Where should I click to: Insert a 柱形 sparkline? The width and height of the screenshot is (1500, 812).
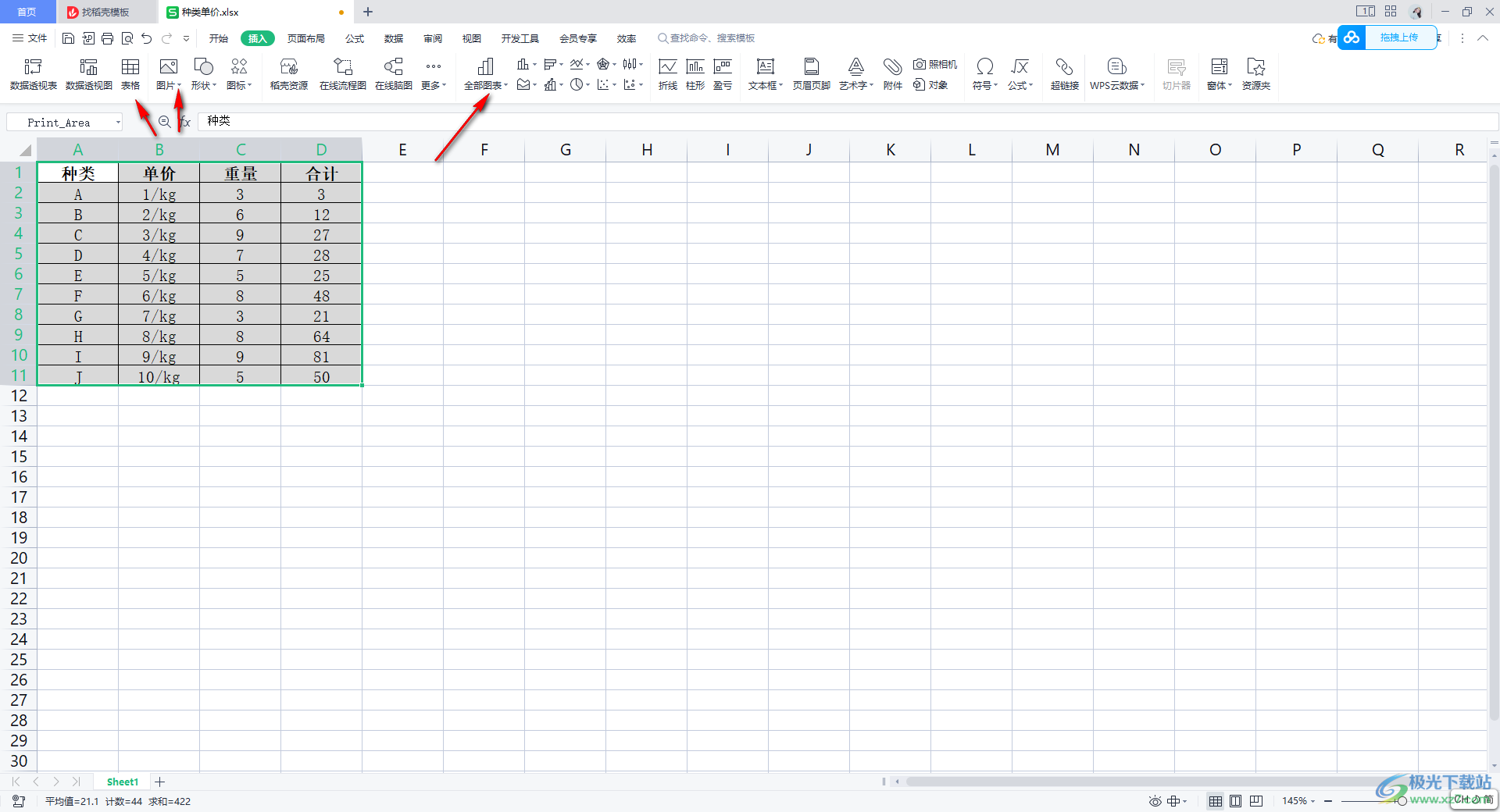(x=695, y=74)
